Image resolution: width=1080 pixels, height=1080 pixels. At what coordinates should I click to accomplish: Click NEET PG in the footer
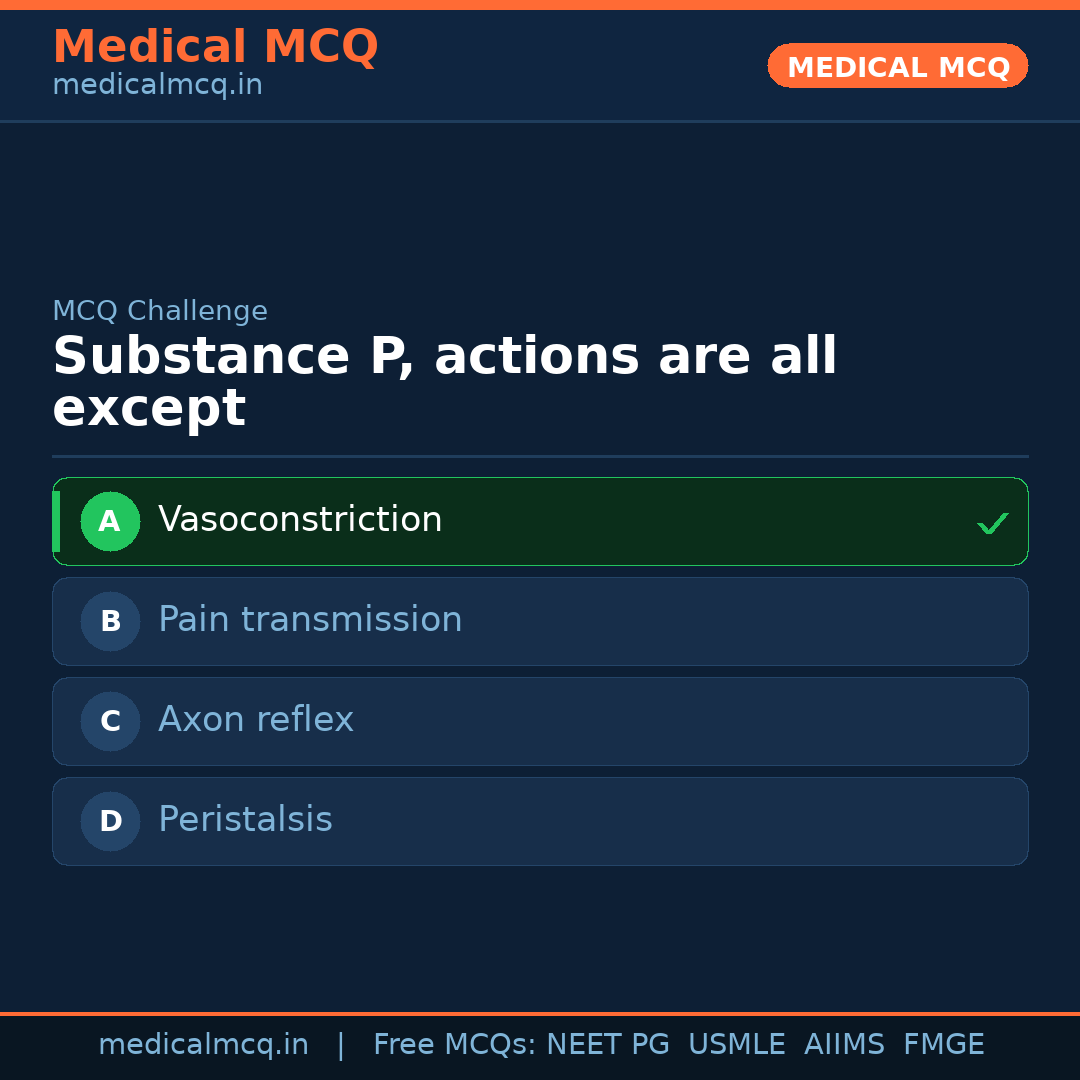pos(608,1045)
